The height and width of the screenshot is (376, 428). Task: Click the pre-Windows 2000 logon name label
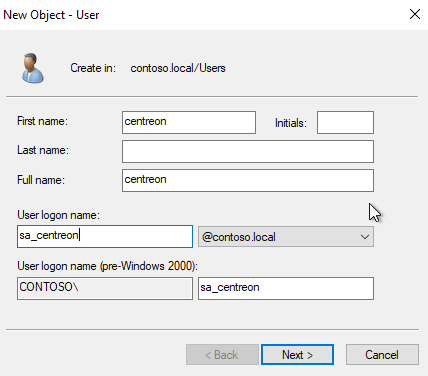(x=107, y=266)
